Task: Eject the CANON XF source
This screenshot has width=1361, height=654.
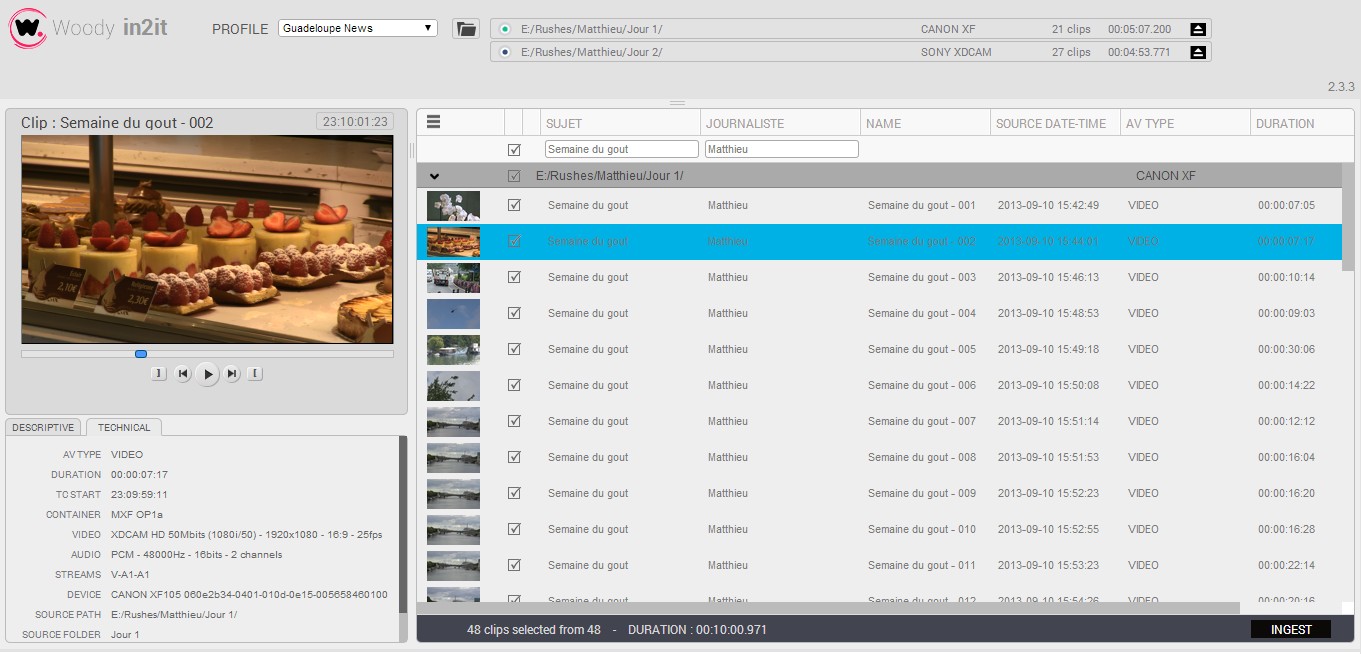Action: 1196,28
